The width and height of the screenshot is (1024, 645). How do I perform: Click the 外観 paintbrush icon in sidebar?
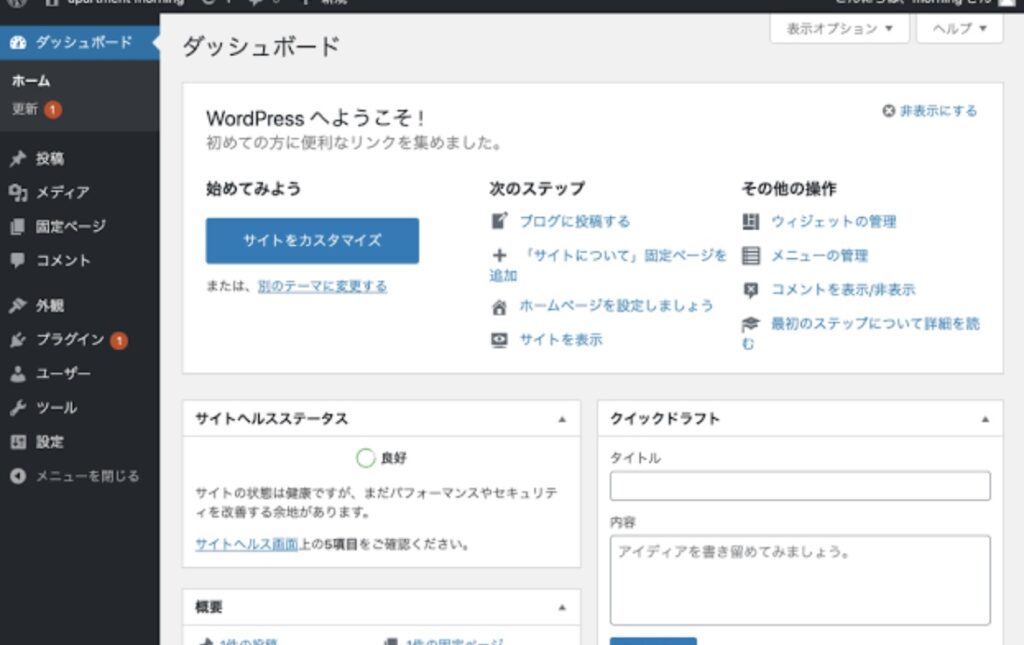coord(18,306)
